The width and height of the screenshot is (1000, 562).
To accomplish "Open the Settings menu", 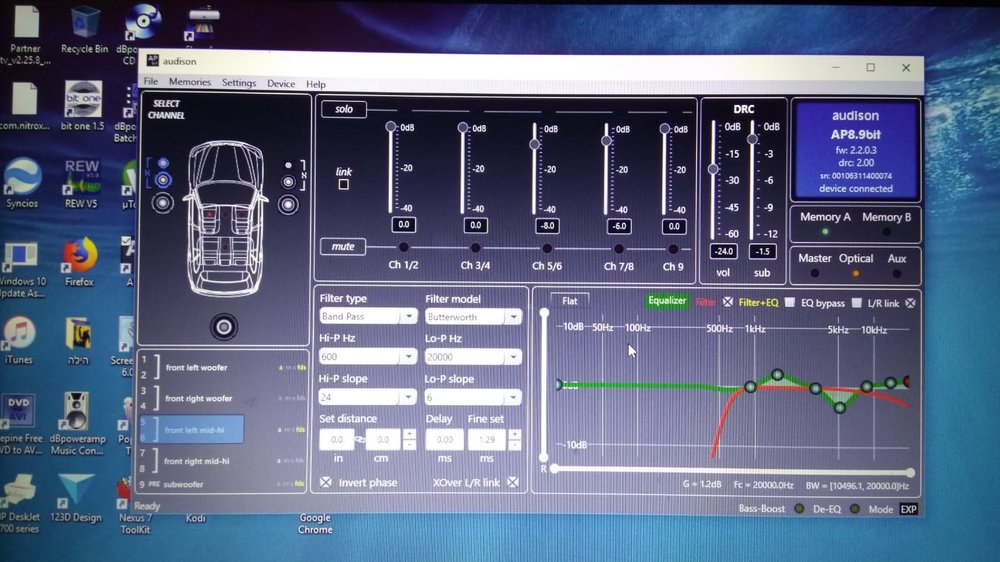I will (239, 83).
